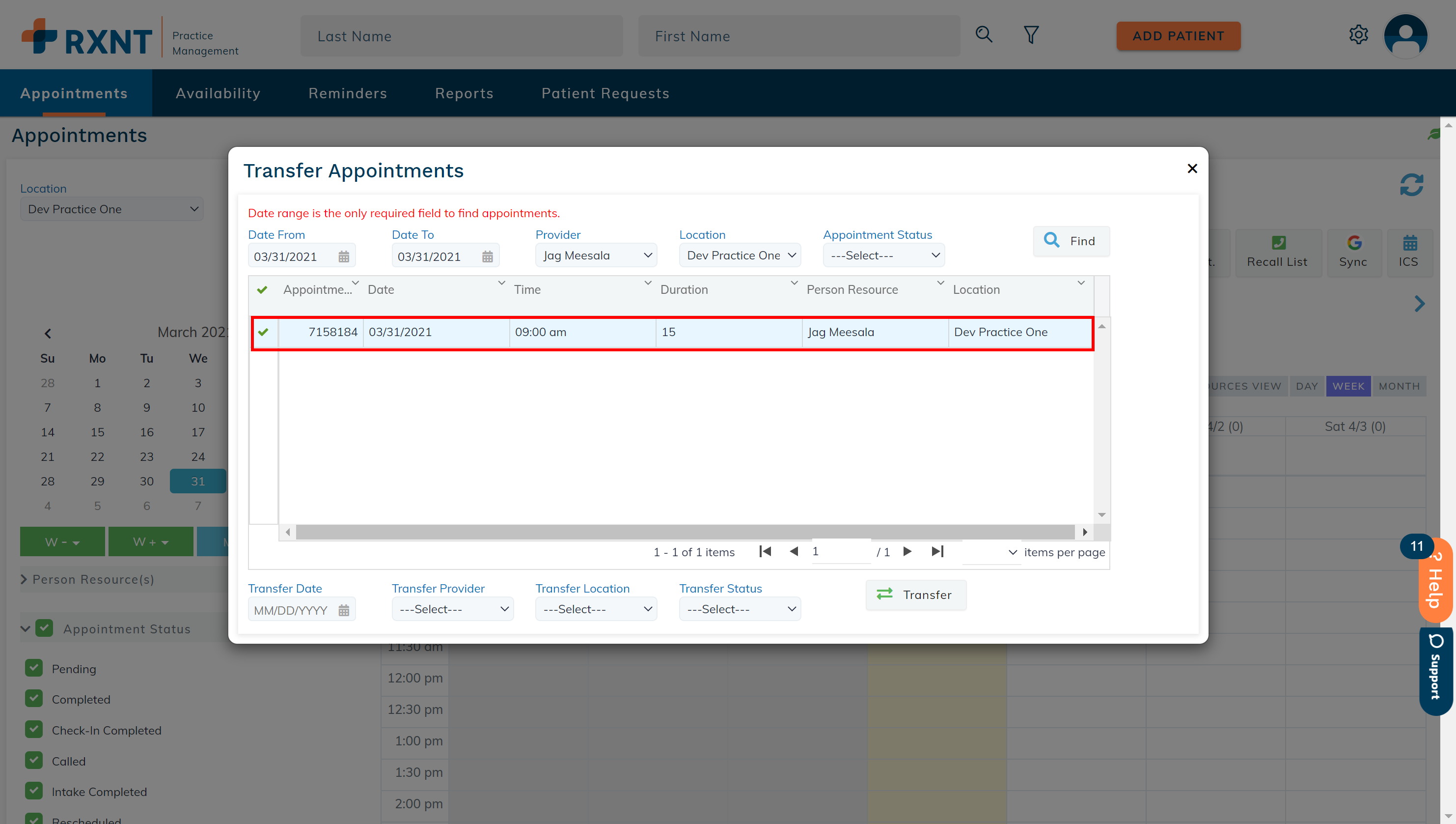
Task: Switch to the DAY view button
Action: [x=1307, y=387]
